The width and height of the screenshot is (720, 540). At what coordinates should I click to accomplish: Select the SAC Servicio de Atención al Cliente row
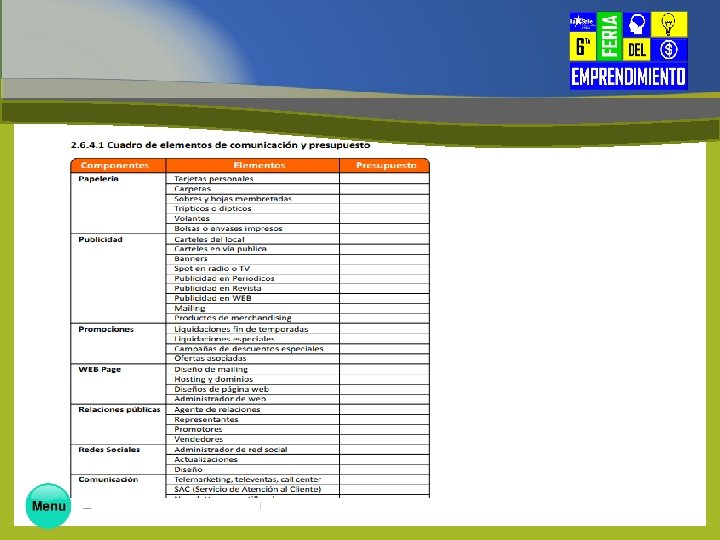(253, 489)
